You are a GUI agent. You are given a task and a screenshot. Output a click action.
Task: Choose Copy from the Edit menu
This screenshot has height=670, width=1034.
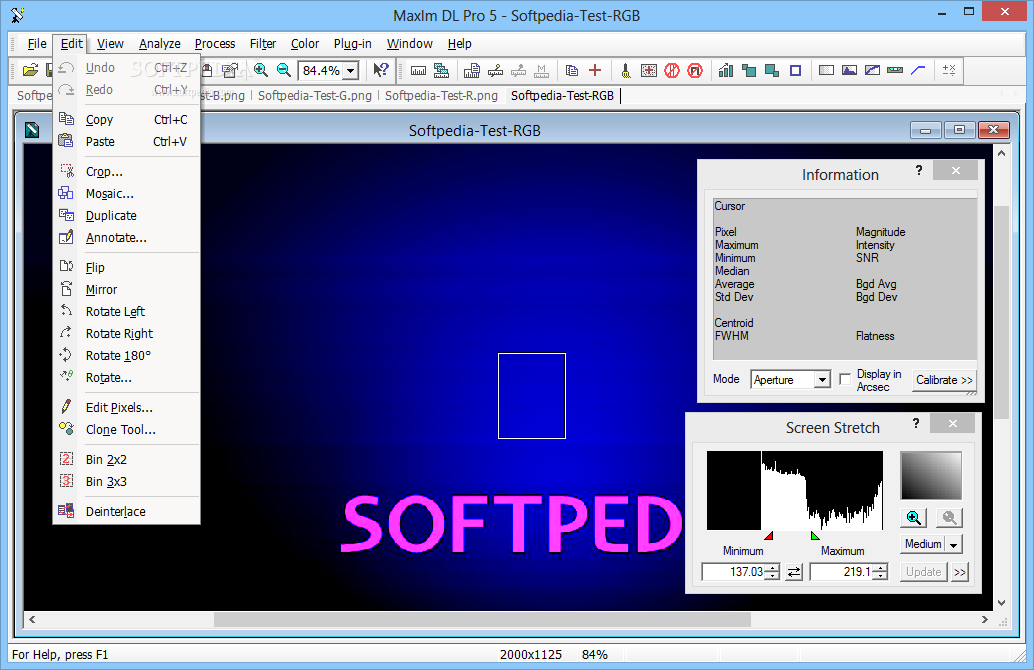pyautogui.click(x=126, y=119)
